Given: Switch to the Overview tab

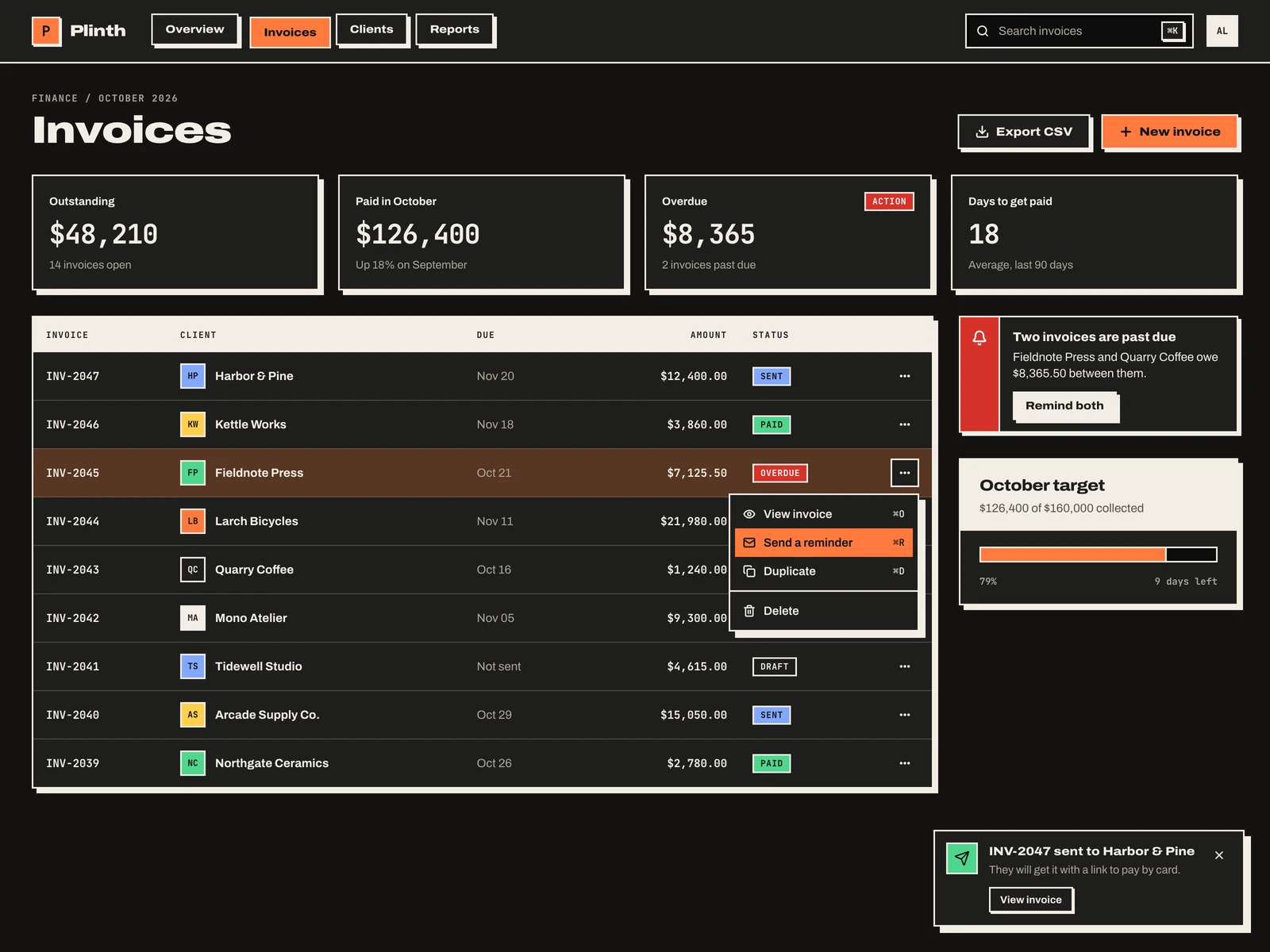Looking at the screenshot, I should (x=194, y=29).
